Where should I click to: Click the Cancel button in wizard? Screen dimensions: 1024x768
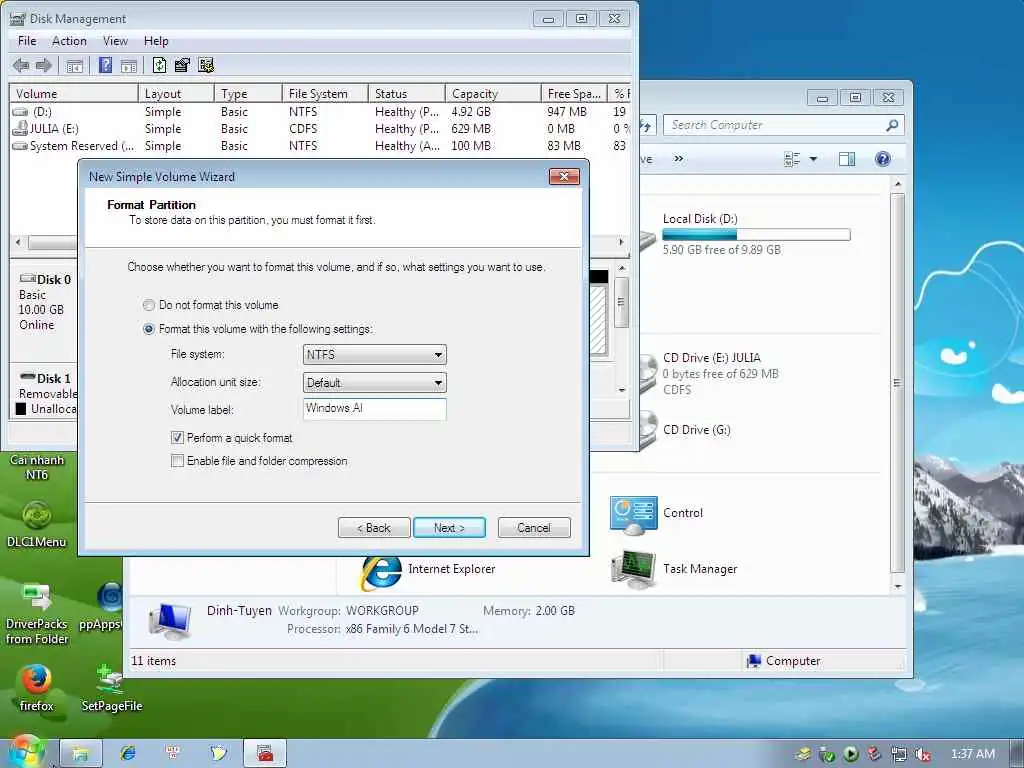[534, 528]
